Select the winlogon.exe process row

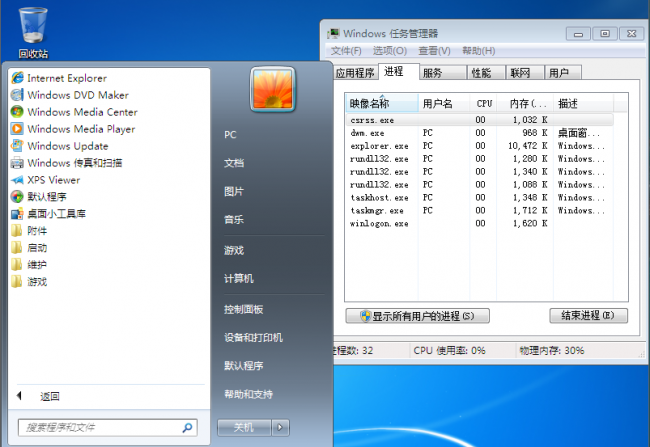click(480, 224)
